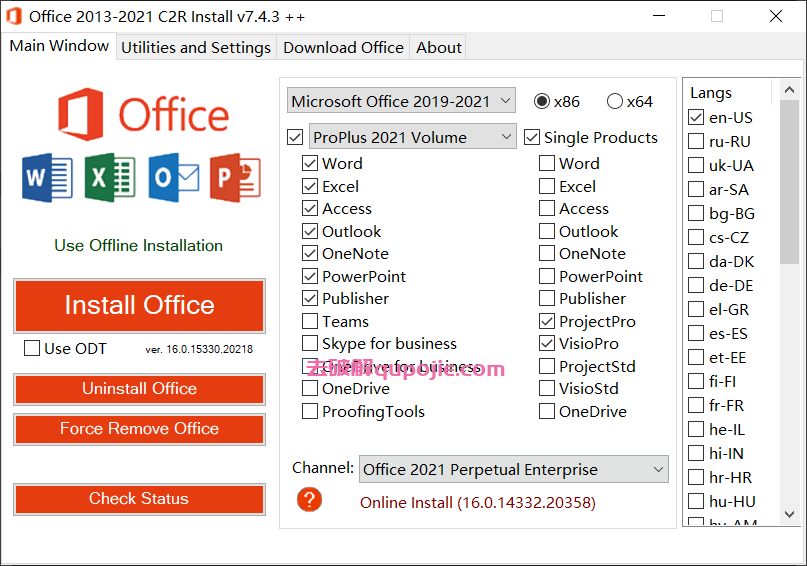The width and height of the screenshot is (807, 566).
Task: Open the Channel dropdown for Perpetual Enterprise
Action: coord(514,469)
